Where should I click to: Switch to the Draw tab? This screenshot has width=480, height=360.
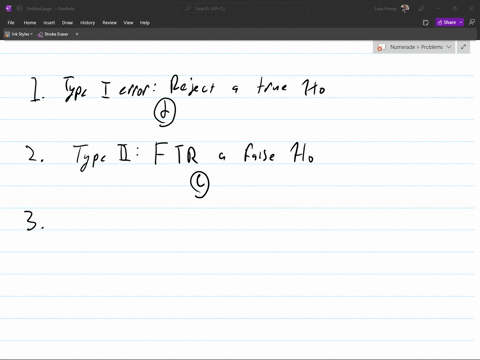click(x=67, y=23)
